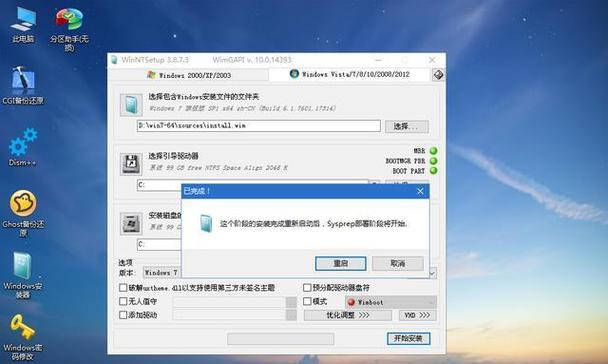Launch the CGI备份还原 desktop icon
Screen dimensions: 608x364
click(x=23, y=85)
